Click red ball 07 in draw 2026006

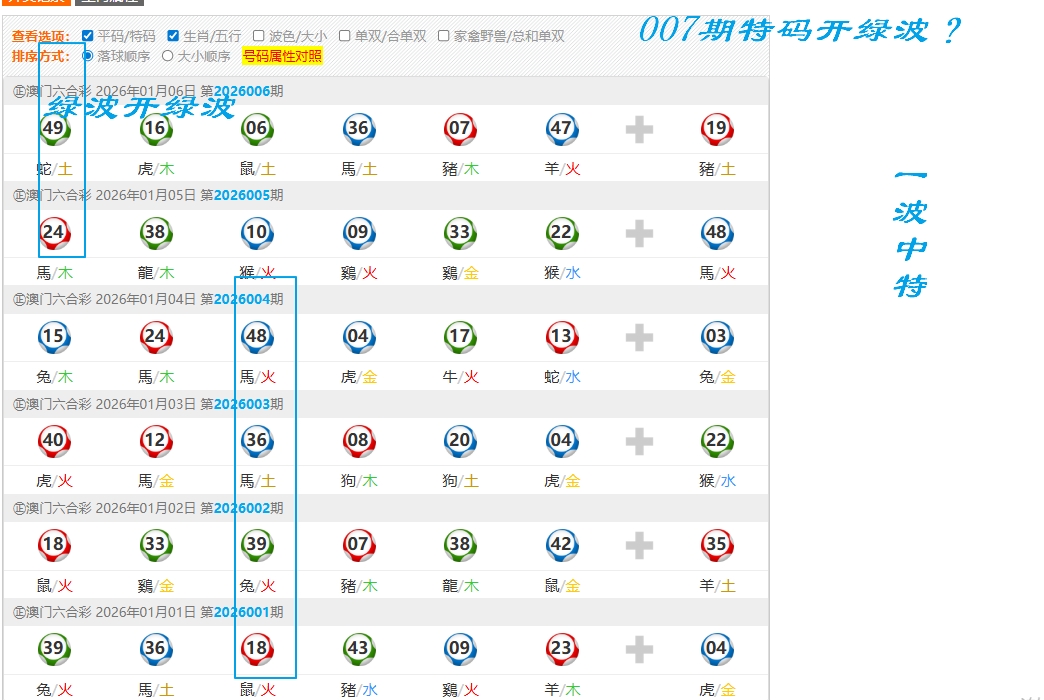tap(460, 128)
